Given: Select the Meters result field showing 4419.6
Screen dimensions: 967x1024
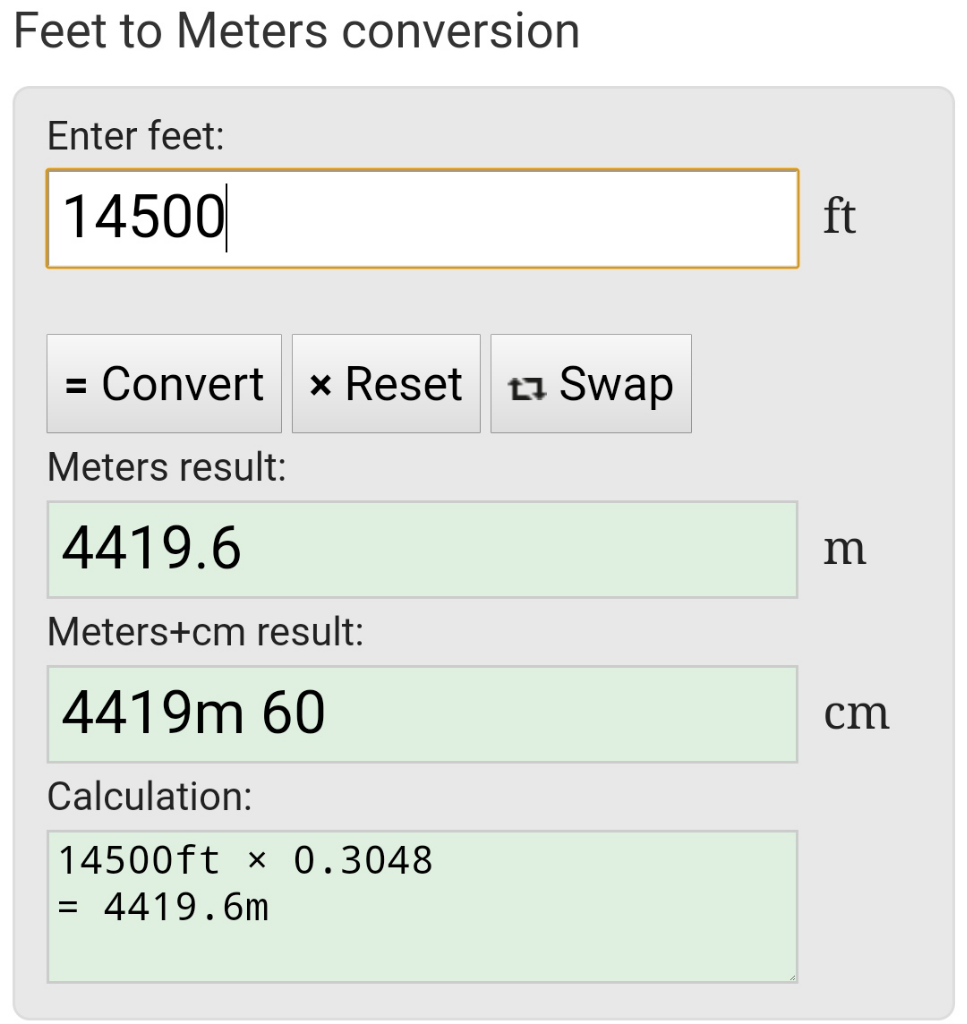Looking at the screenshot, I should 422,549.
